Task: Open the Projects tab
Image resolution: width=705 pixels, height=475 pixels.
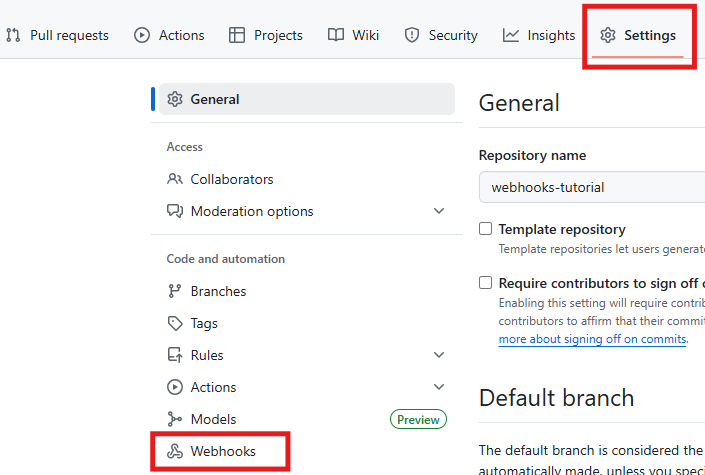Action: [266, 35]
